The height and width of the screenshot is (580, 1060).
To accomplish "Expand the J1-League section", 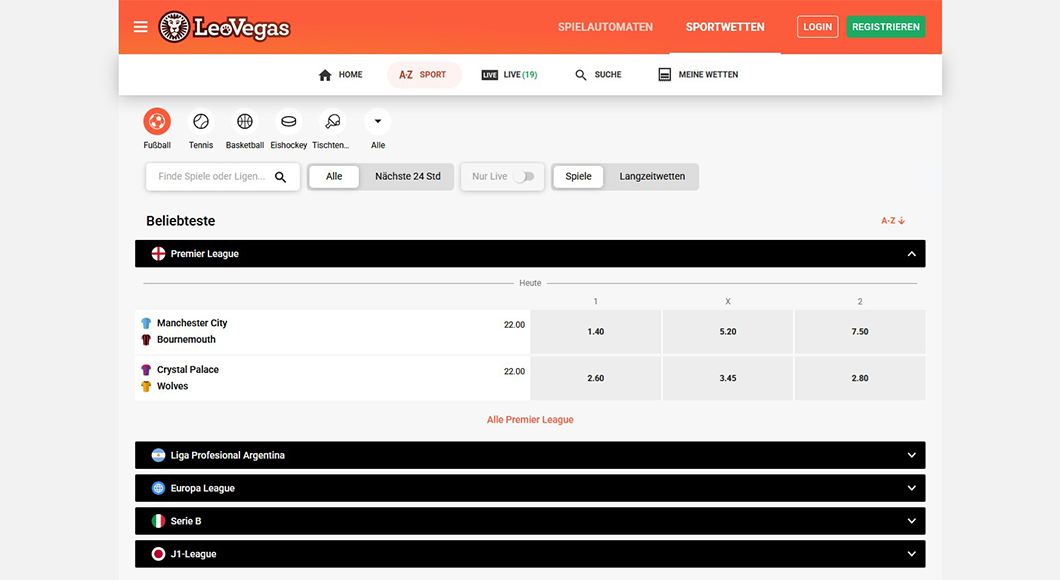I will [x=911, y=554].
